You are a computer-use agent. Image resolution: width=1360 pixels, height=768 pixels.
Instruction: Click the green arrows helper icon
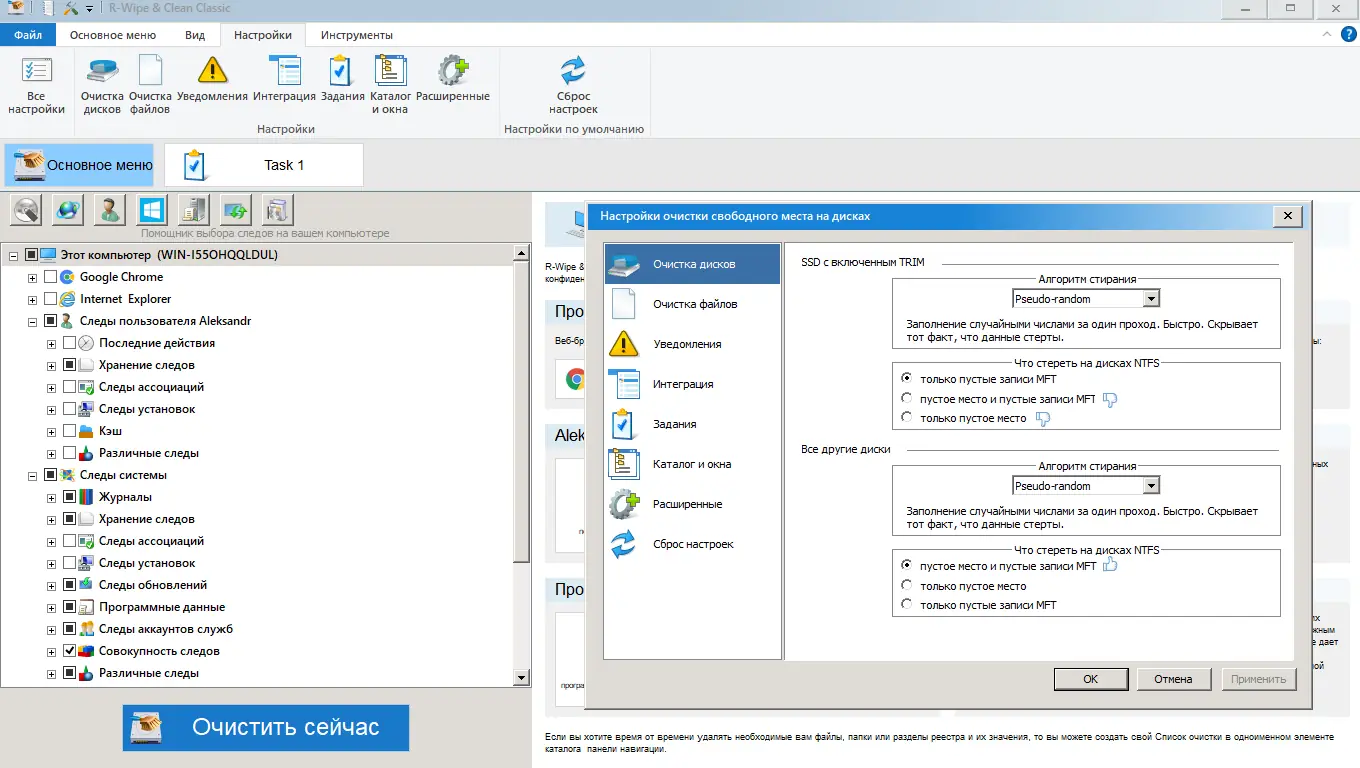tap(236, 210)
